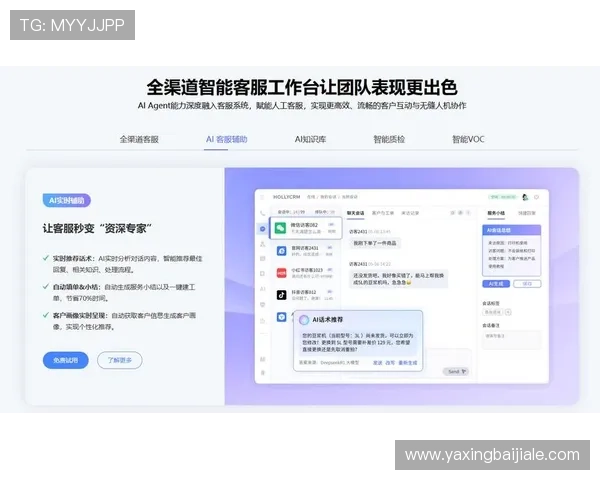
Task: Select the AI 客服辅助 tab
Action: pos(227,139)
